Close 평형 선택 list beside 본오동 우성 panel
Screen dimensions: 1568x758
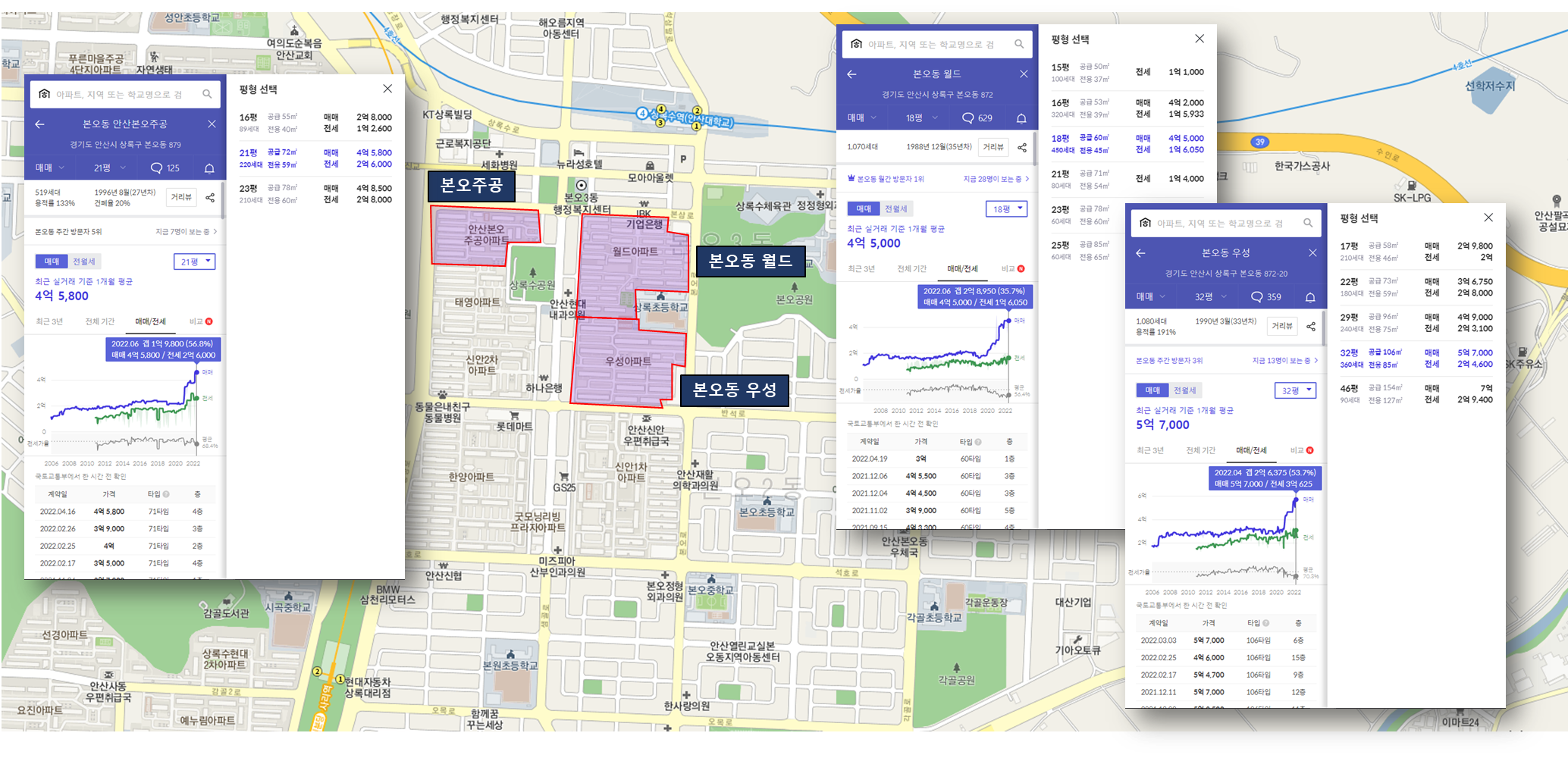tap(1488, 218)
